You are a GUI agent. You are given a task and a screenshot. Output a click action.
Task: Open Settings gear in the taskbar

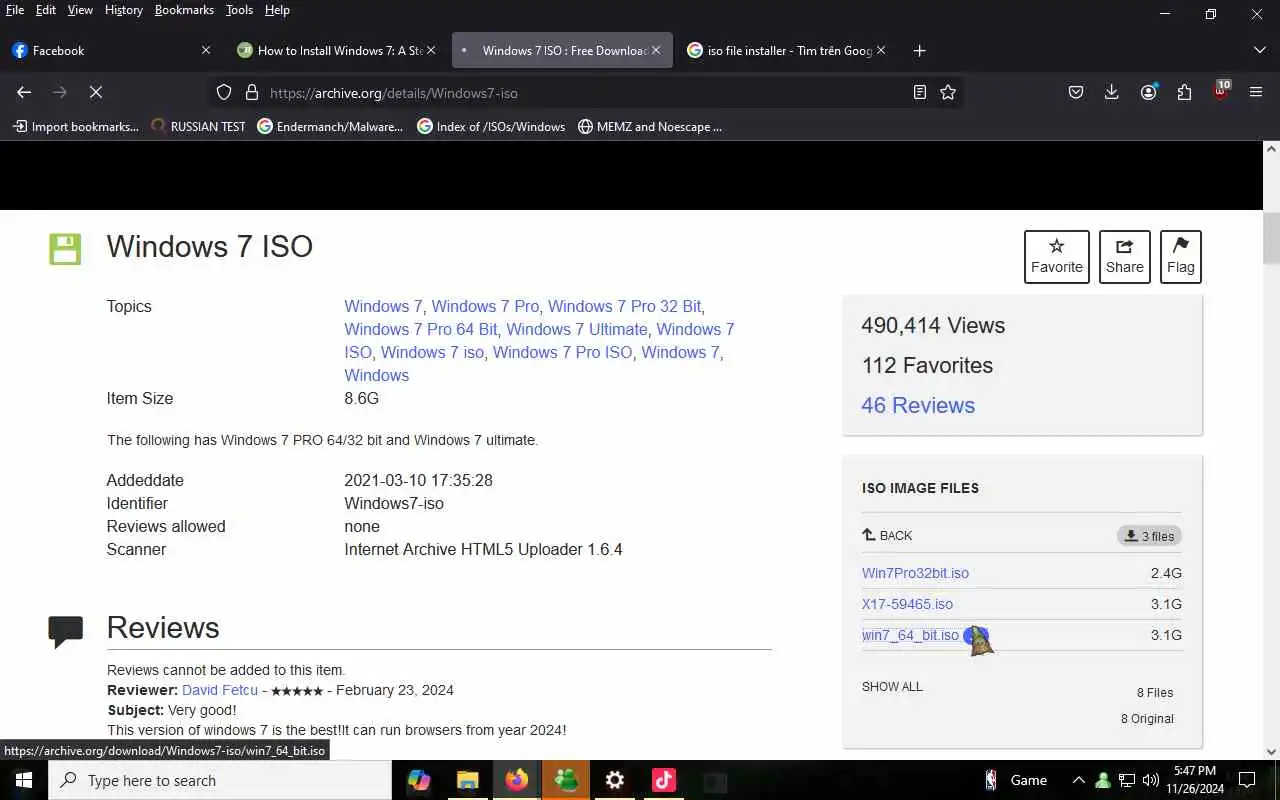click(x=615, y=780)
